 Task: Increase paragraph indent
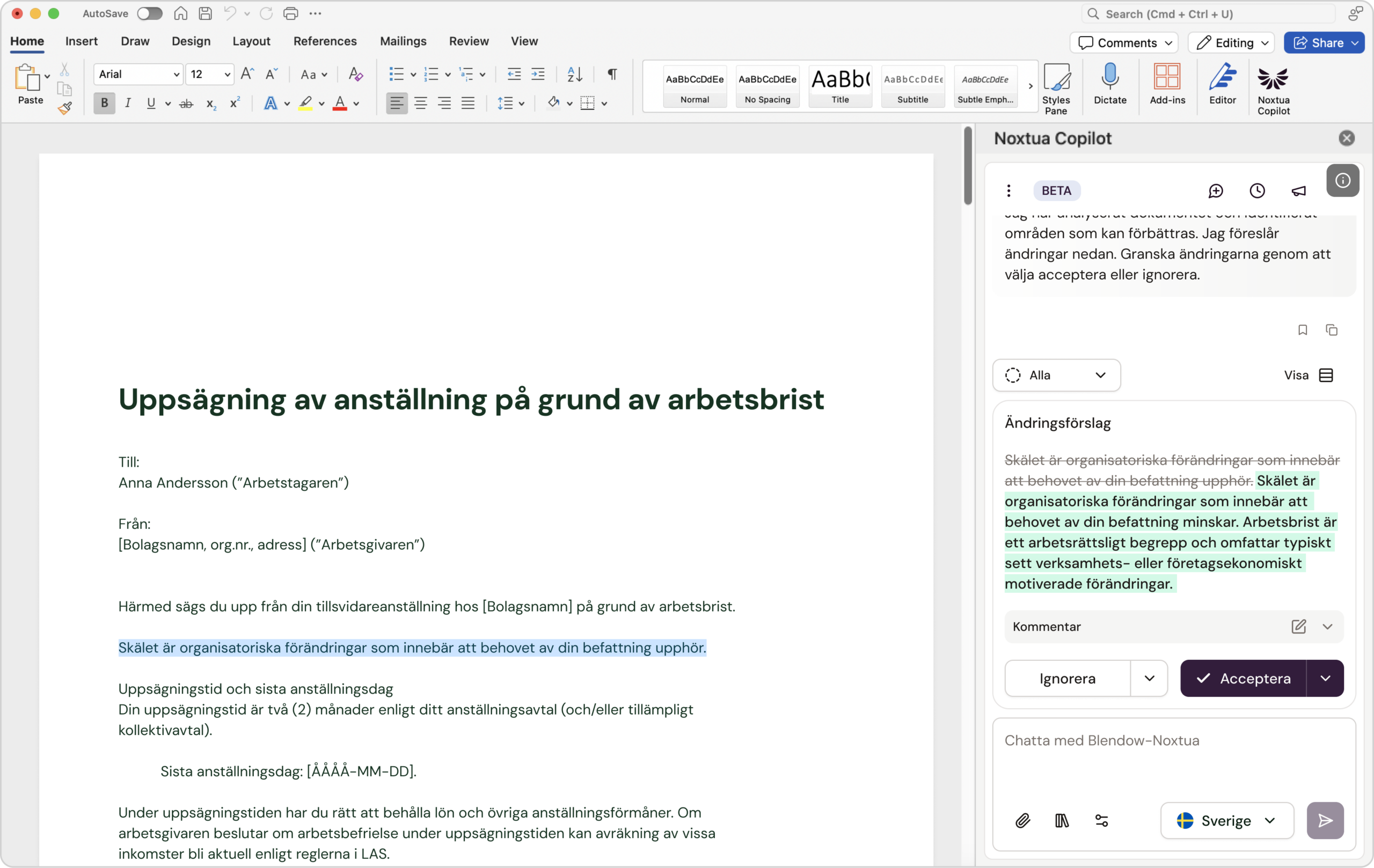point(538,73)
